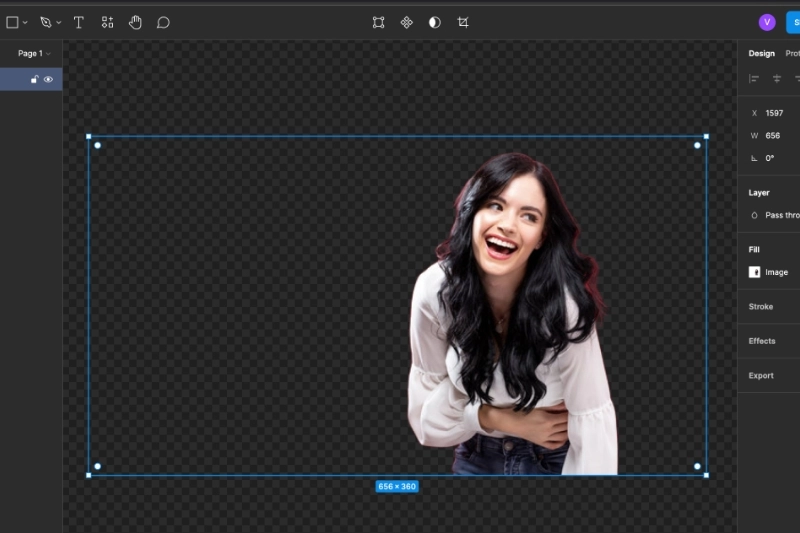Select the Crop image tool
The width and height of the screenshot is (800, 533).
(x=463, y=22)
